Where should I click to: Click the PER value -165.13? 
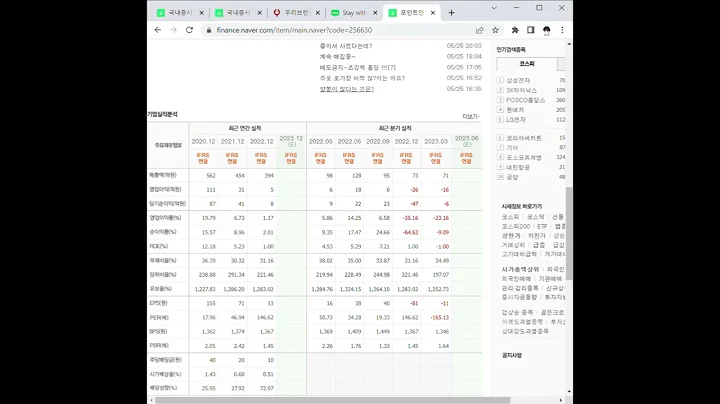pos(439,318)
